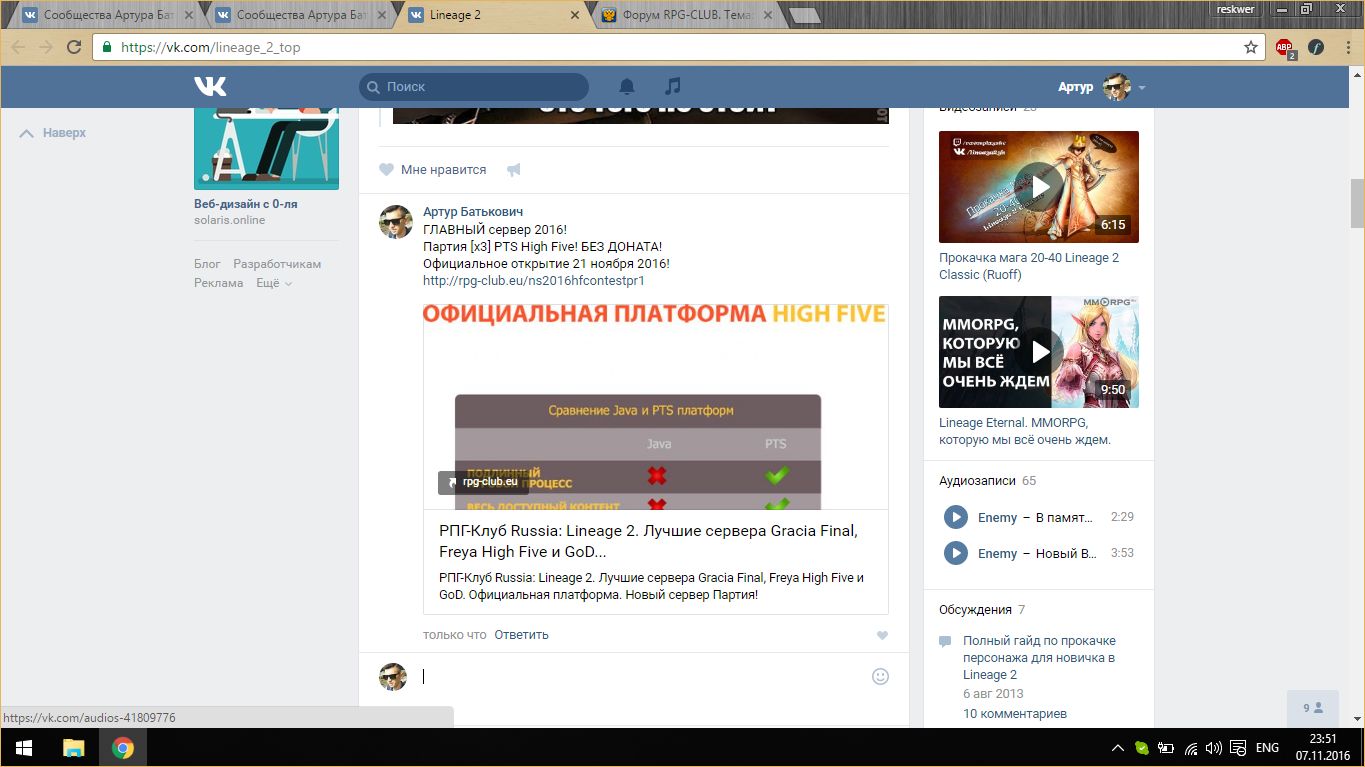Open the online friends counter showing 9
Screen dimensions: 1365x767
pyautogui.click(x=1312, y=708)
